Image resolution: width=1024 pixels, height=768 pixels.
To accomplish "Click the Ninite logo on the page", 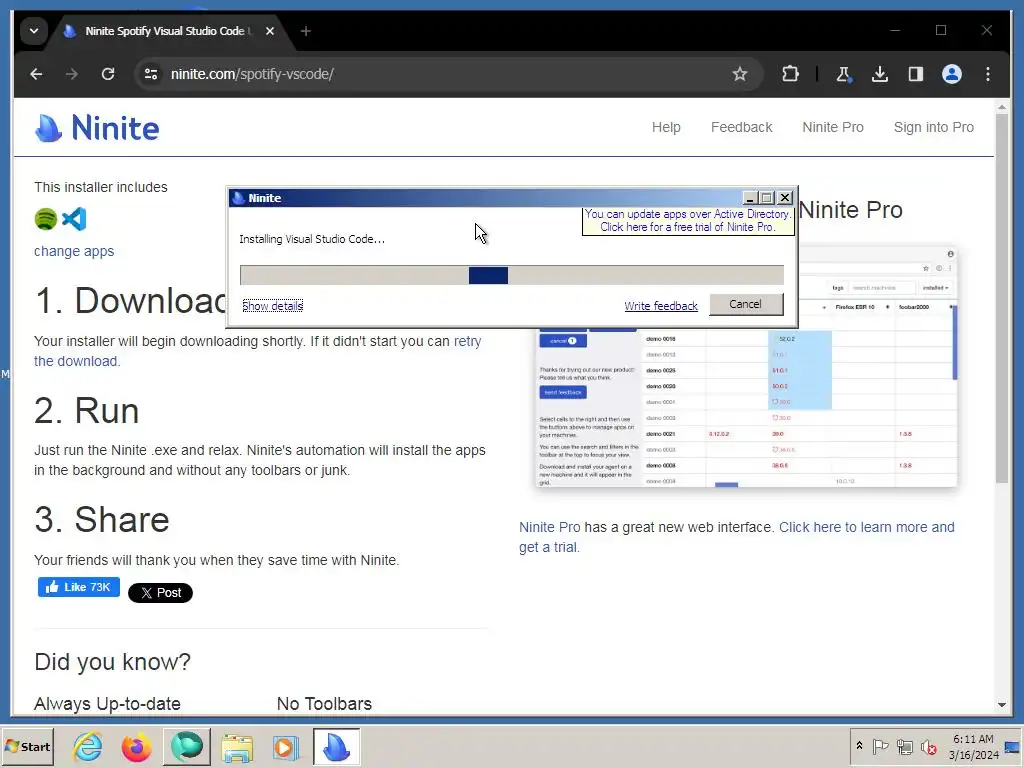I will coord(97,128).
